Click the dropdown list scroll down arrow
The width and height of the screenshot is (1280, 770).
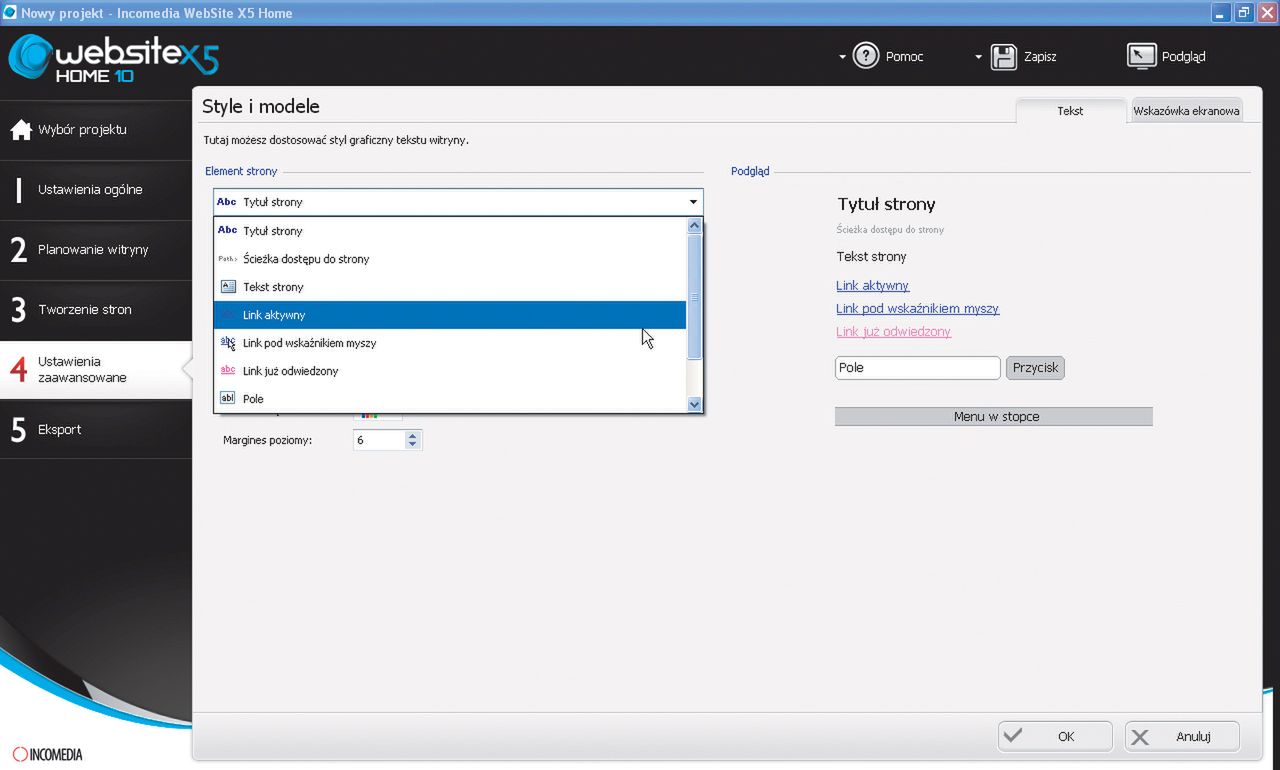pos(695,404)
